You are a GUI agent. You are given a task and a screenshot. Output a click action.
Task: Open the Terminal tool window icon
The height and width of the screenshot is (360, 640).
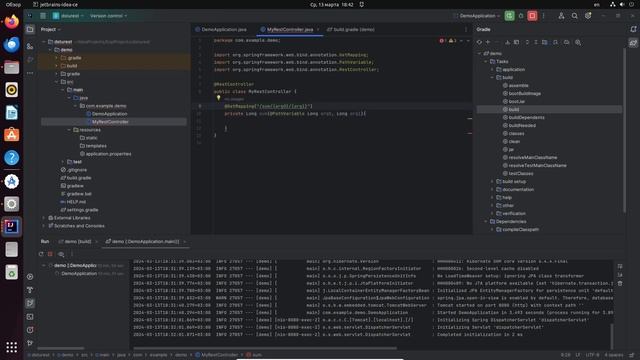click(30, 317)
